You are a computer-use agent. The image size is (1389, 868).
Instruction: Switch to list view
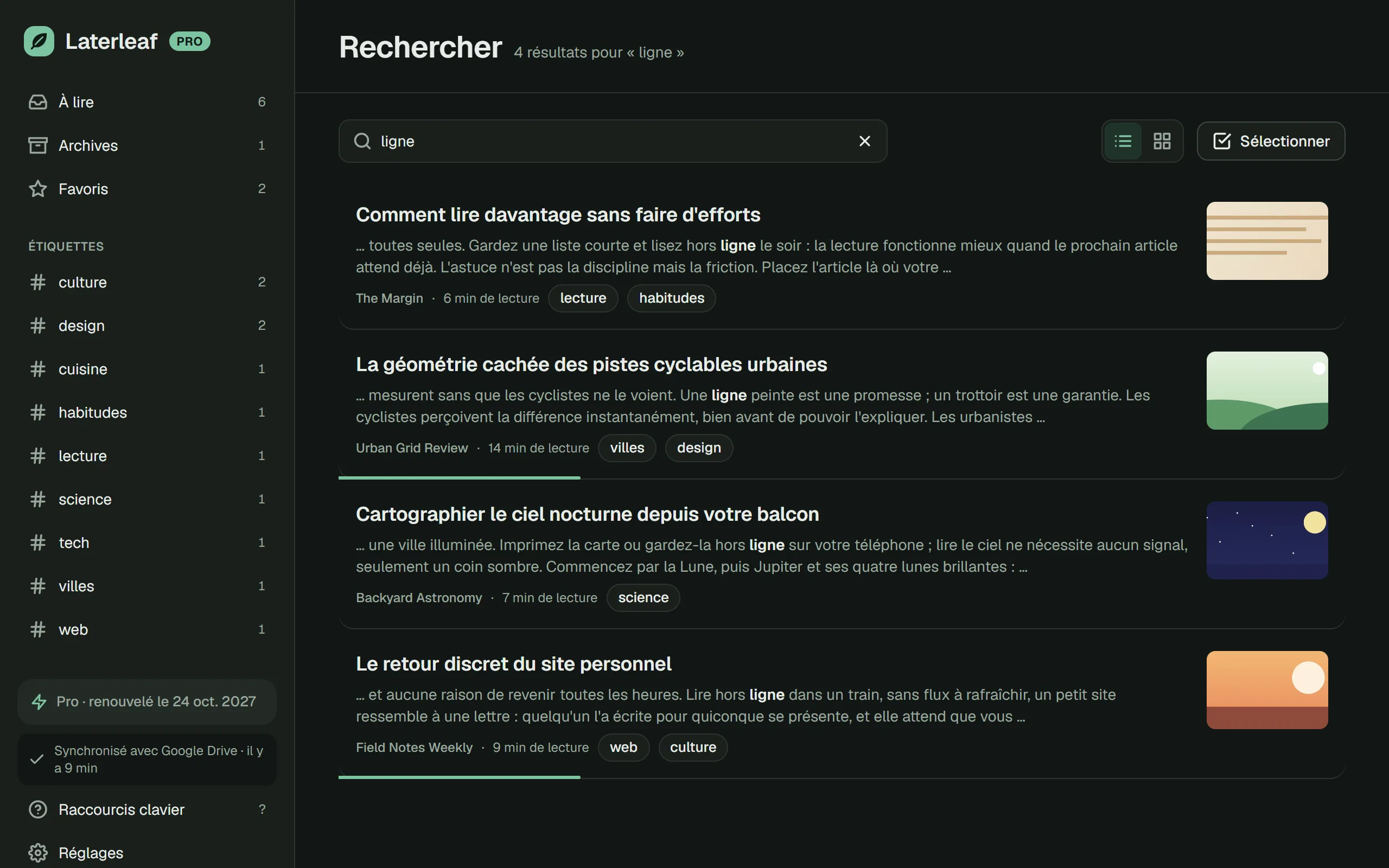pos(1123,141)
